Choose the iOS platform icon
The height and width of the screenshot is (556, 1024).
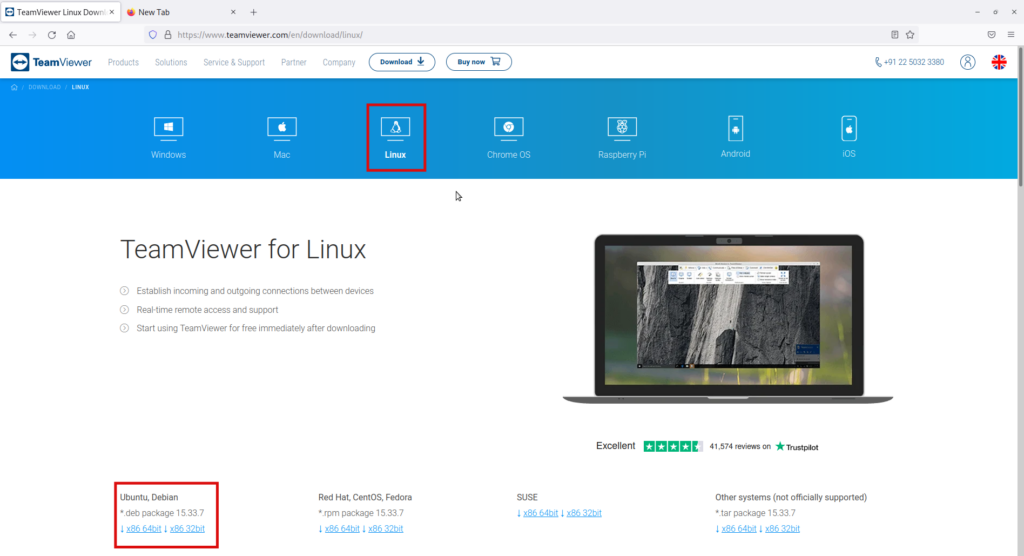tap(849, 129)
